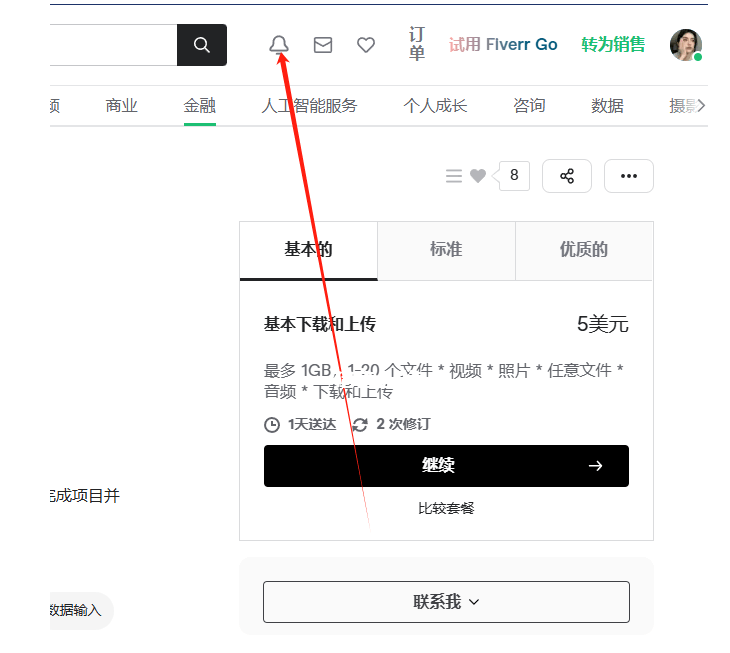Click the 基本下载和上传 package title
This screenshot has height=653, width=730.
click(x=320, y=324)
